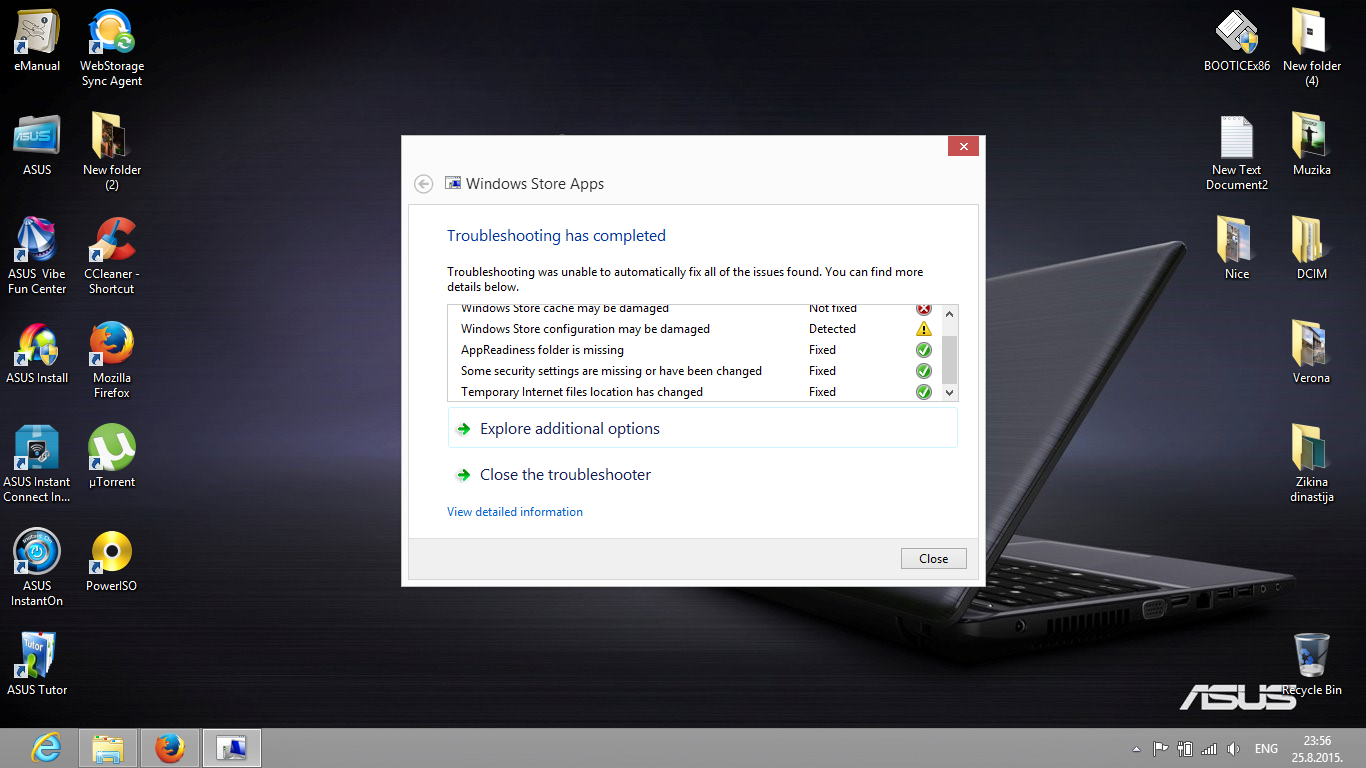The width and height of the screenshot is (1366, 768).
Task: Launch Internet Explorer from taskbar
Action: coord(46,748)
